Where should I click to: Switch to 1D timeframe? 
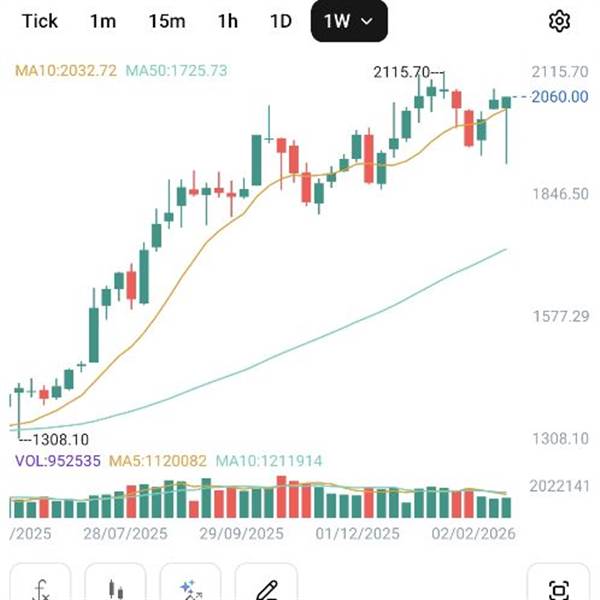[x=281, y=21]
